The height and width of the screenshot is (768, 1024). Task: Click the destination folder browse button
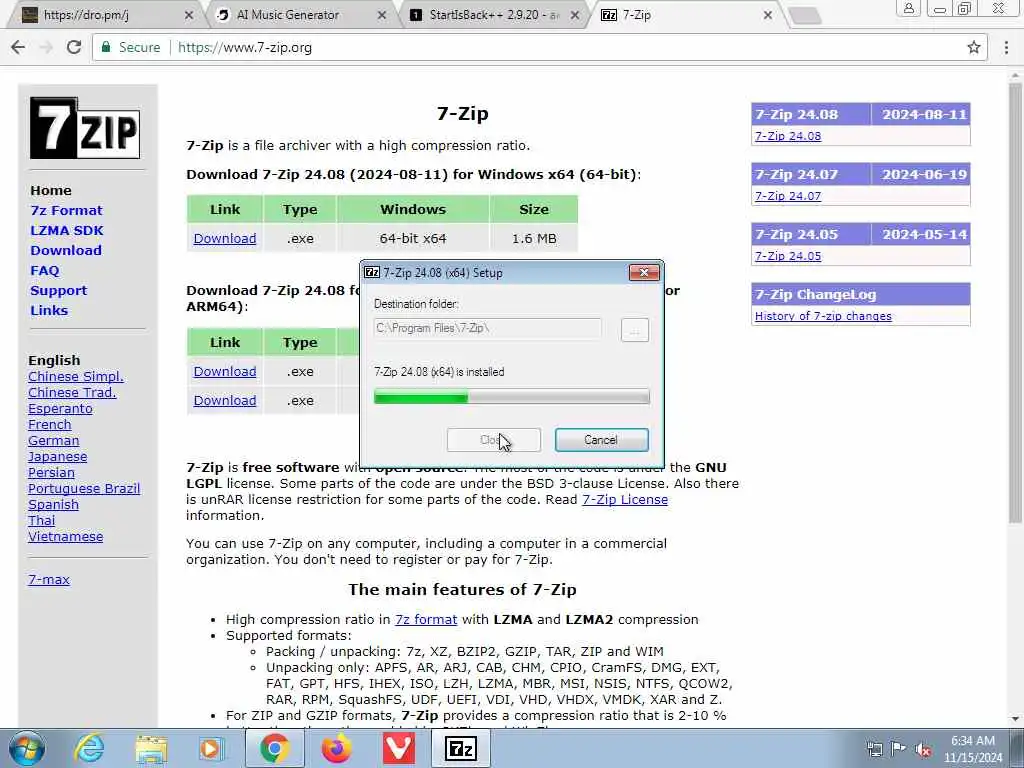[634, 329]
